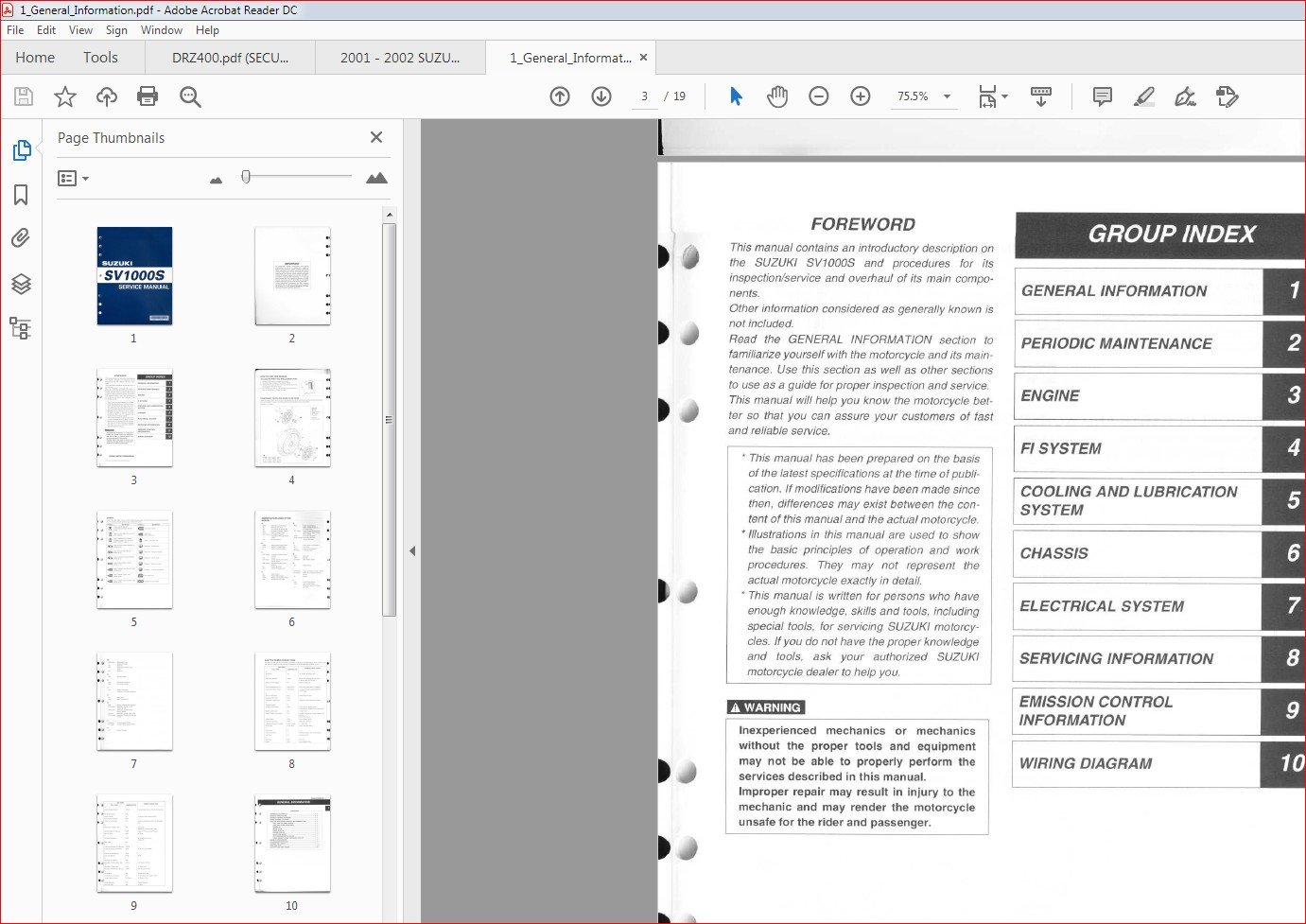1306x924 pixels.
Task: Select page 3 thumbnail
Action: [134, 418]
